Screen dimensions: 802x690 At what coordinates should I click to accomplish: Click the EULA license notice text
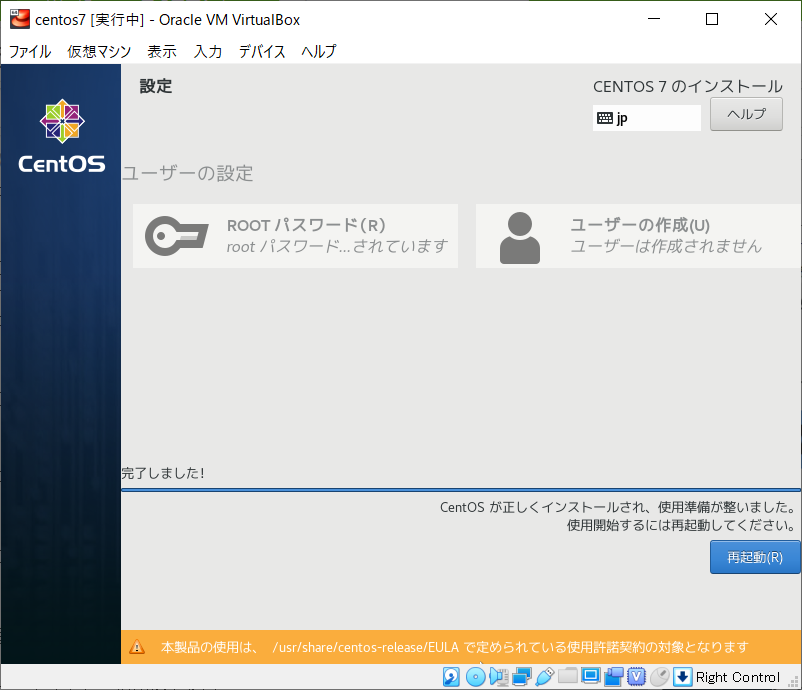point(454,647)
